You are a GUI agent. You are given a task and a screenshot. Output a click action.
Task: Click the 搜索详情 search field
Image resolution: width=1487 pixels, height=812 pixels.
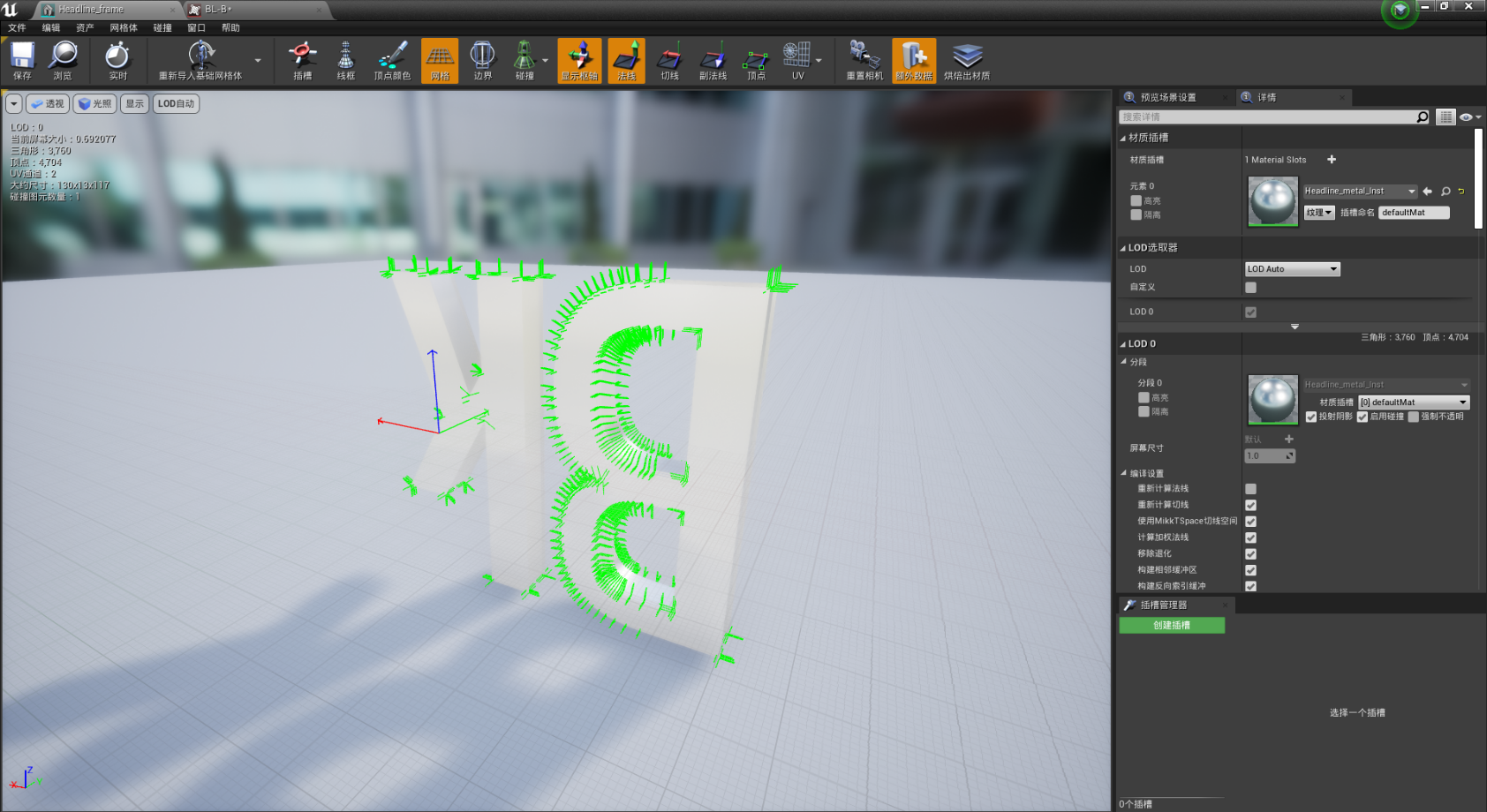(1267, 117)
